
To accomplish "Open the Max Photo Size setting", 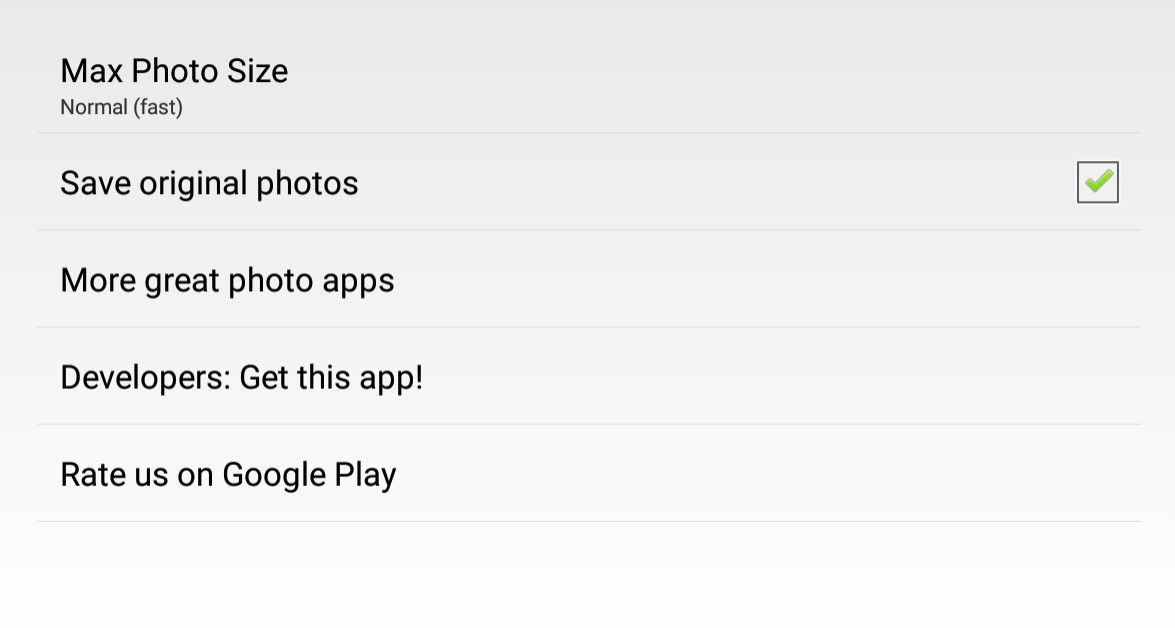I will coord(588,85).
